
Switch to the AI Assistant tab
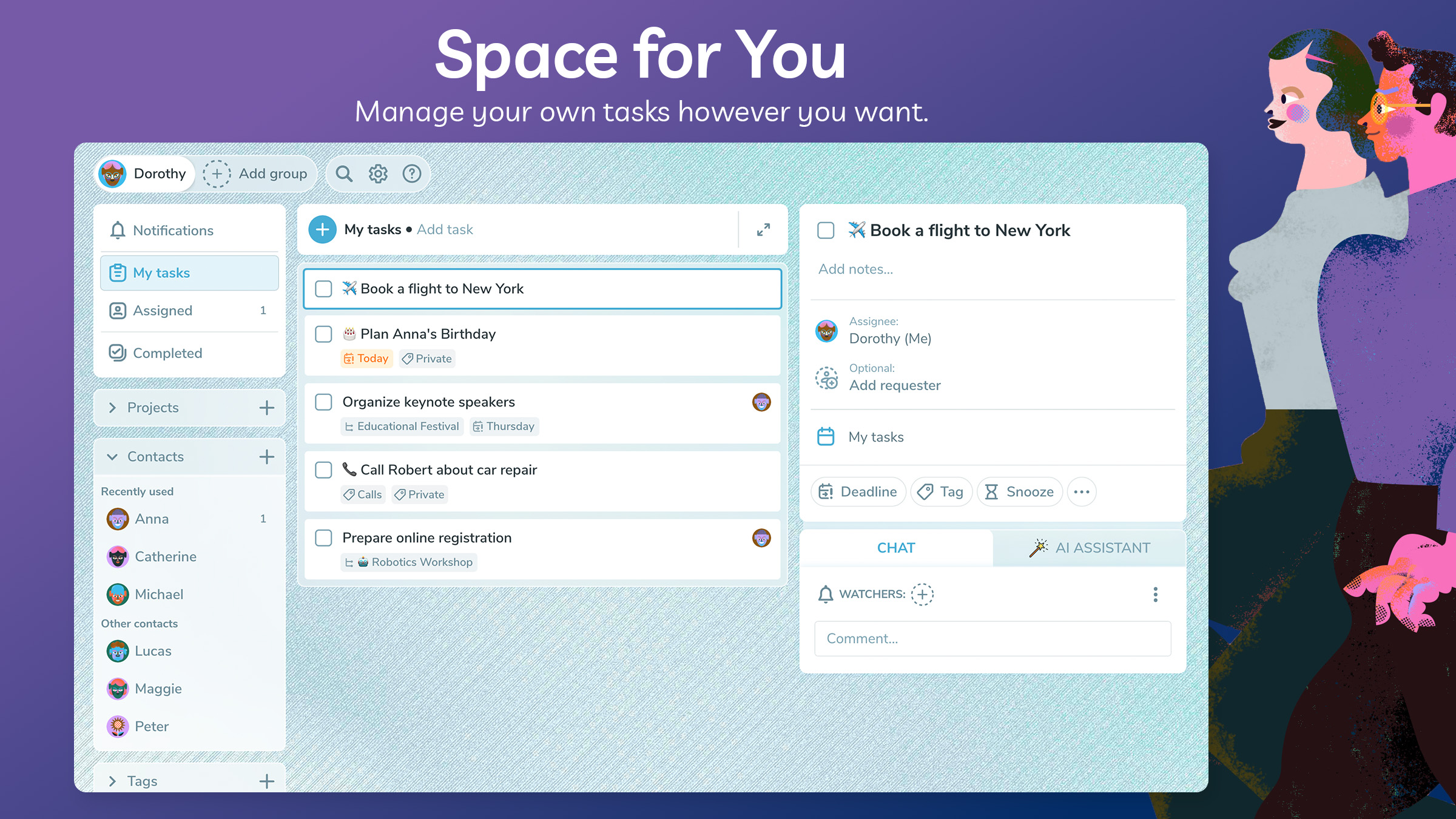pos(1090,548)
